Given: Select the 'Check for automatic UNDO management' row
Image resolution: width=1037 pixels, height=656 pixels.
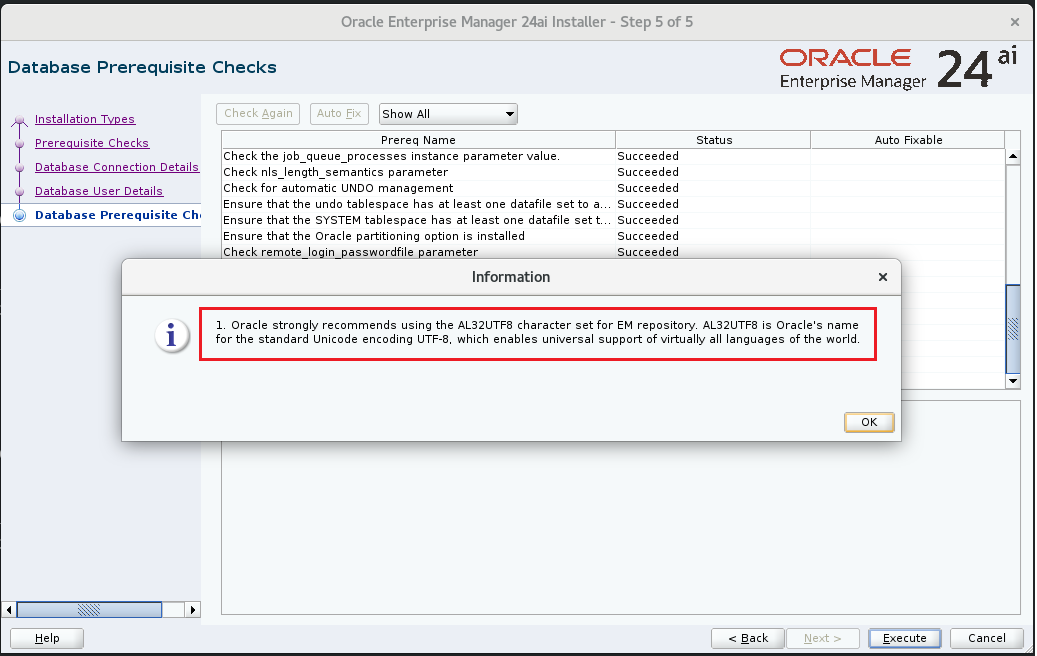Looking at the screenshot, I should coord(613,188).
